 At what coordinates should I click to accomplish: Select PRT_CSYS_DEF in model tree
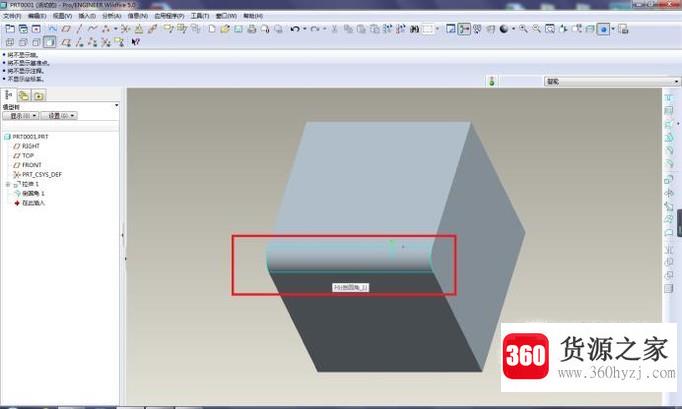click(37, 174)
